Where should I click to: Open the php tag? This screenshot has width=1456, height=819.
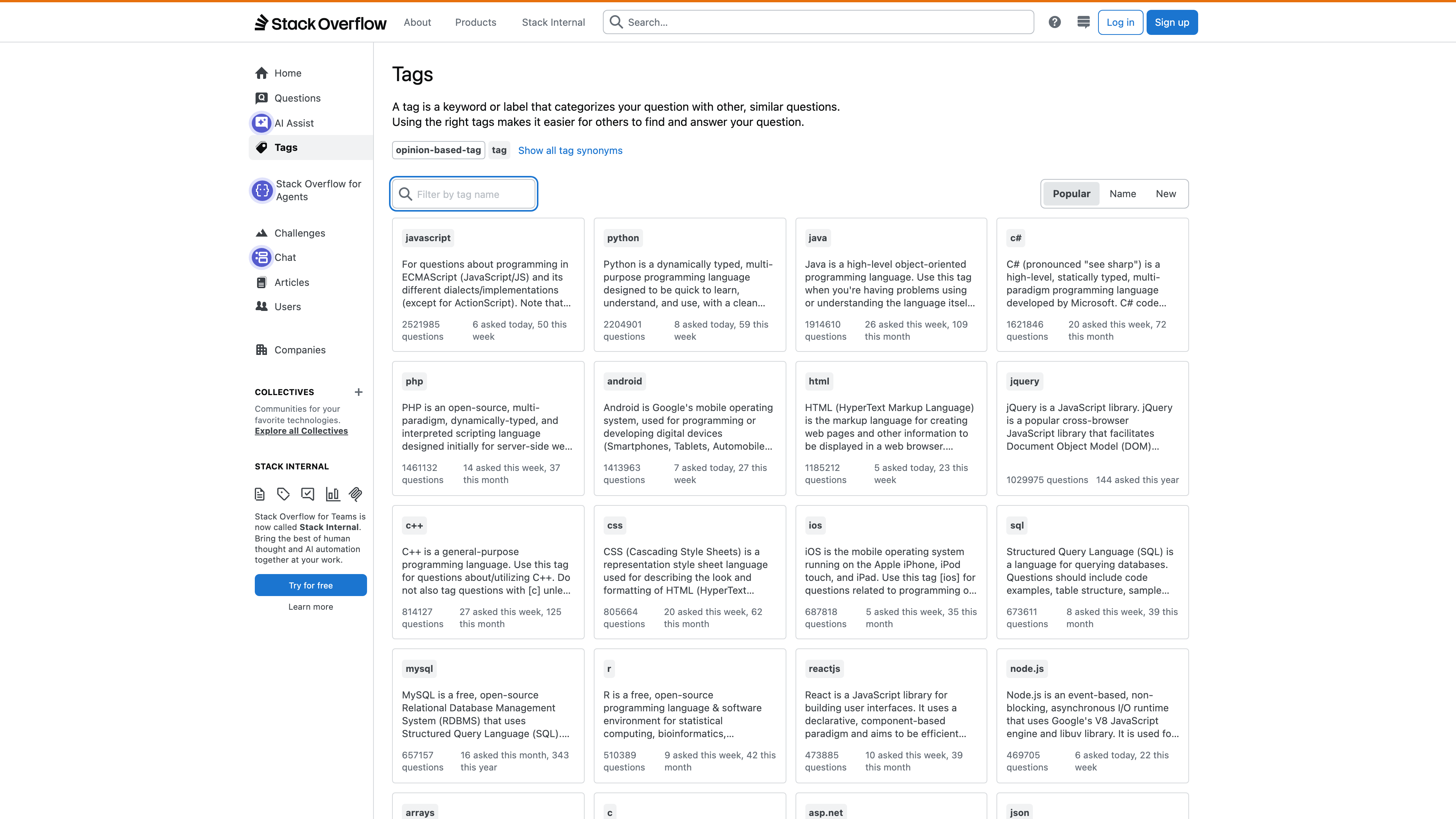pyautogui.click(x=414, y=381)
